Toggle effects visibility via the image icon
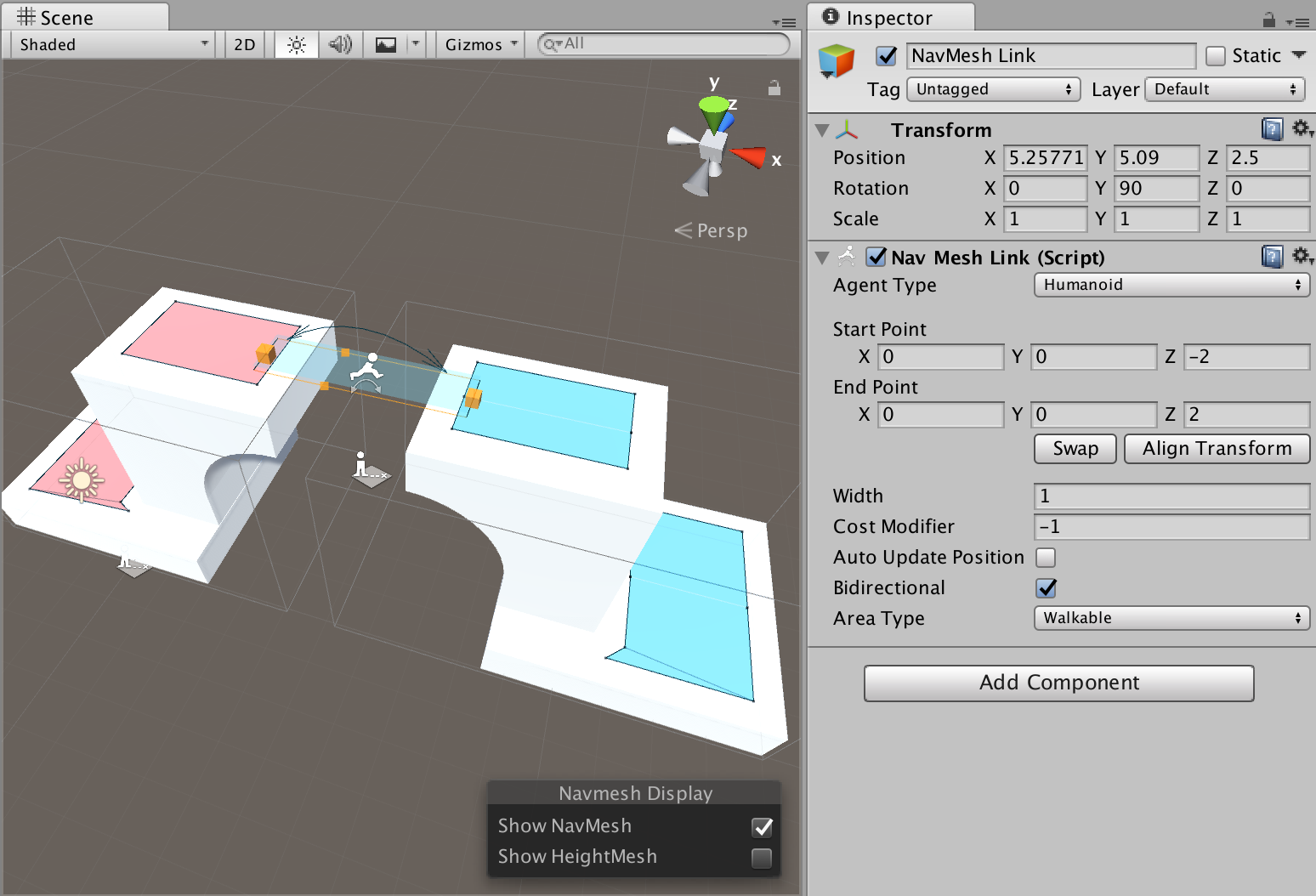Screen dimensions: 1316x896 coord(385,44)
